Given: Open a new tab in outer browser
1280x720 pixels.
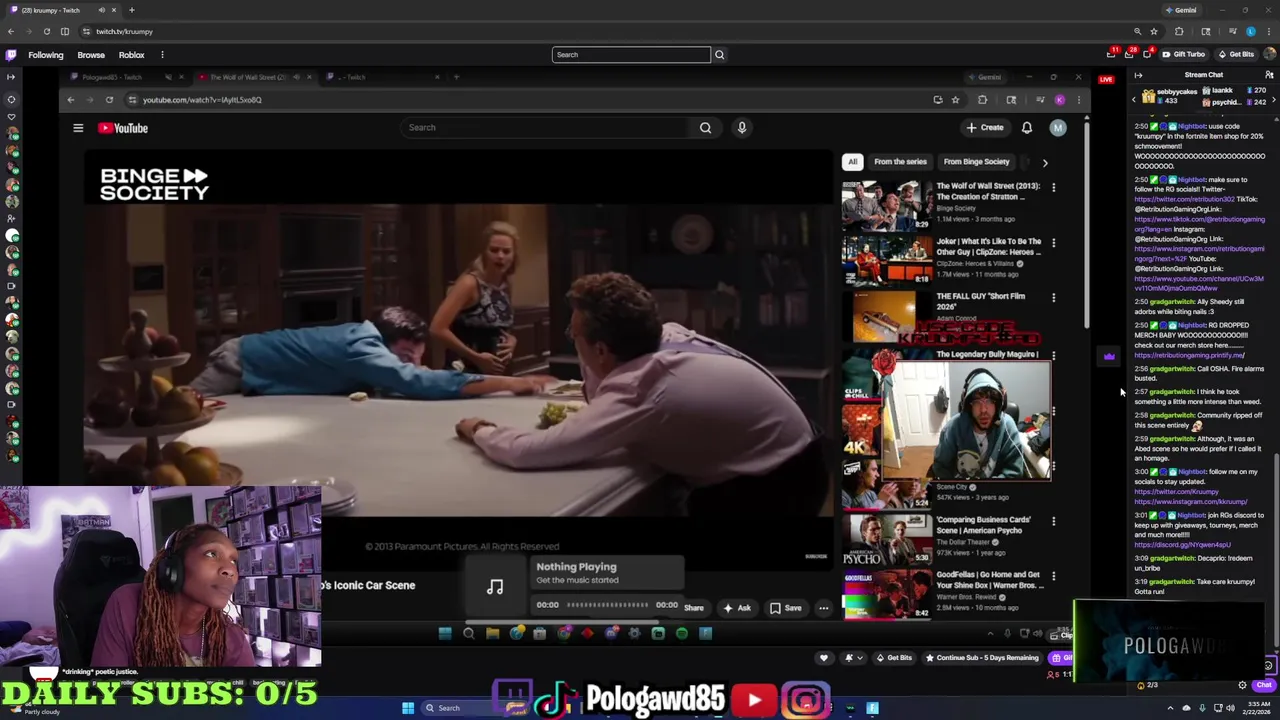Looking at the screenshot, I should [x=131, y=10].
